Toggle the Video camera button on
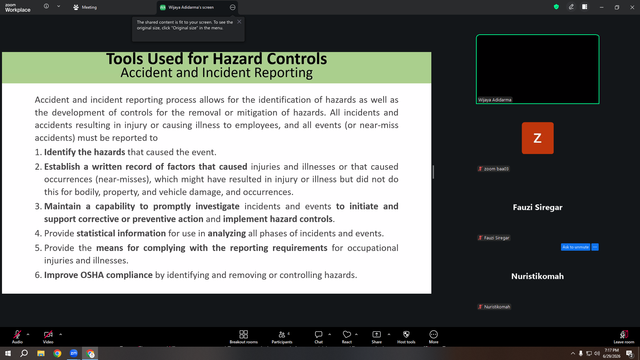The width and height of the screenshot is (640, 360). [x=48, y=335]
